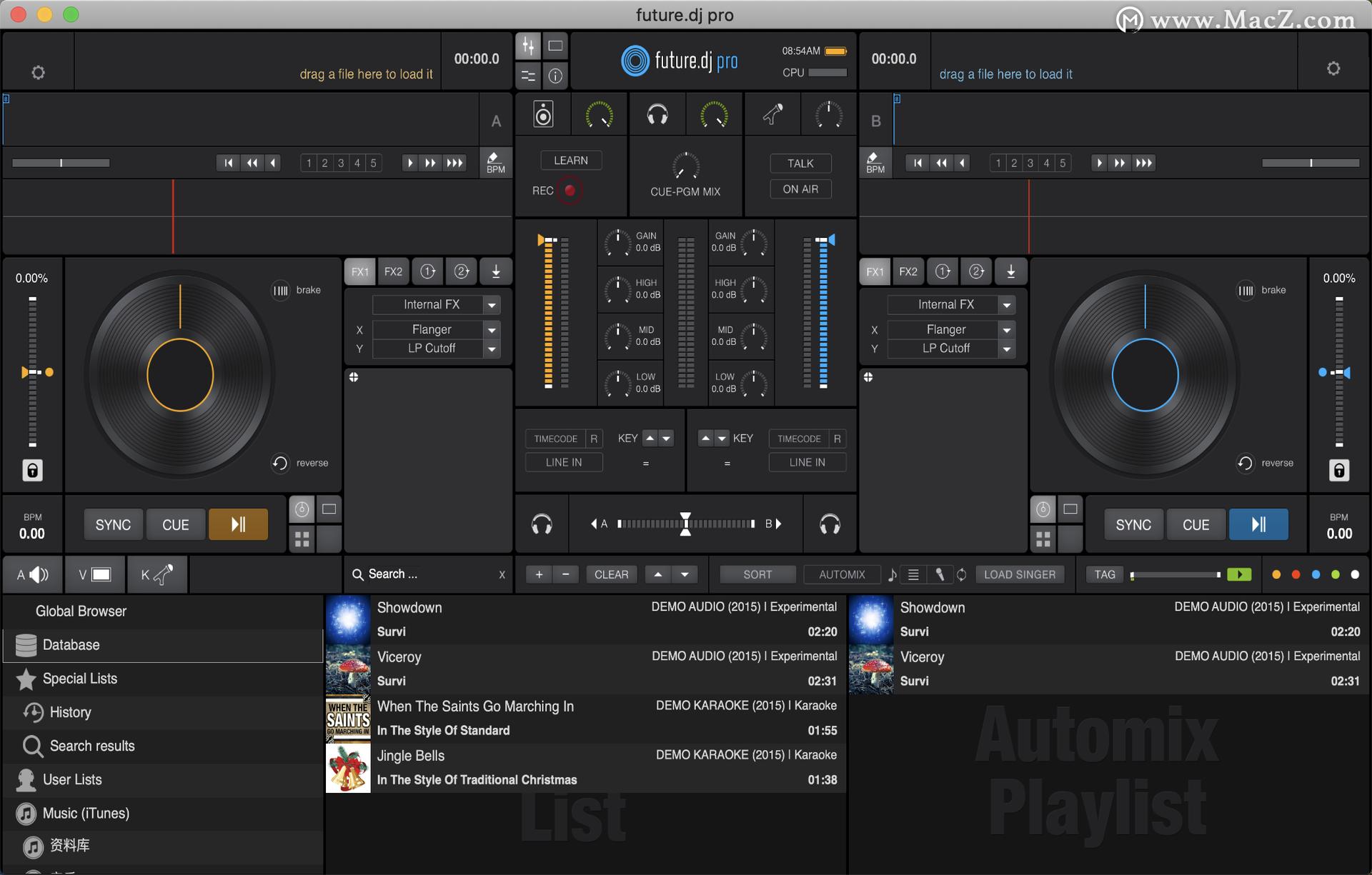
Task: Open the Flanger effect selector on deck B
Action: tap(950, 329)
